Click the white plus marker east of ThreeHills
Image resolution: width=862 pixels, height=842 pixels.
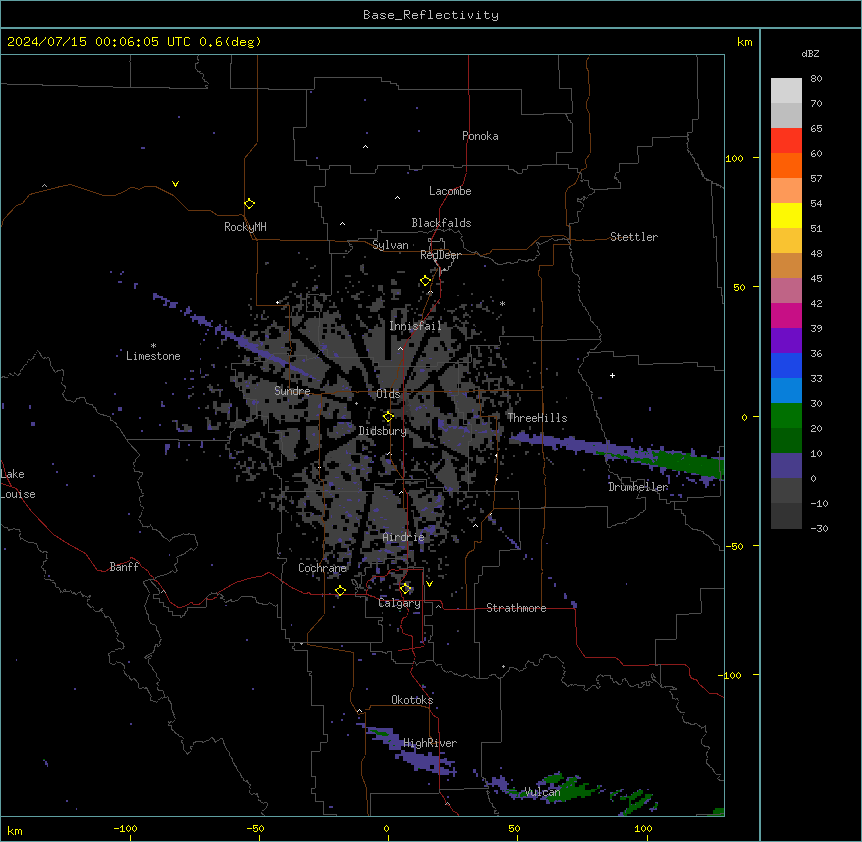coord(612,375)
